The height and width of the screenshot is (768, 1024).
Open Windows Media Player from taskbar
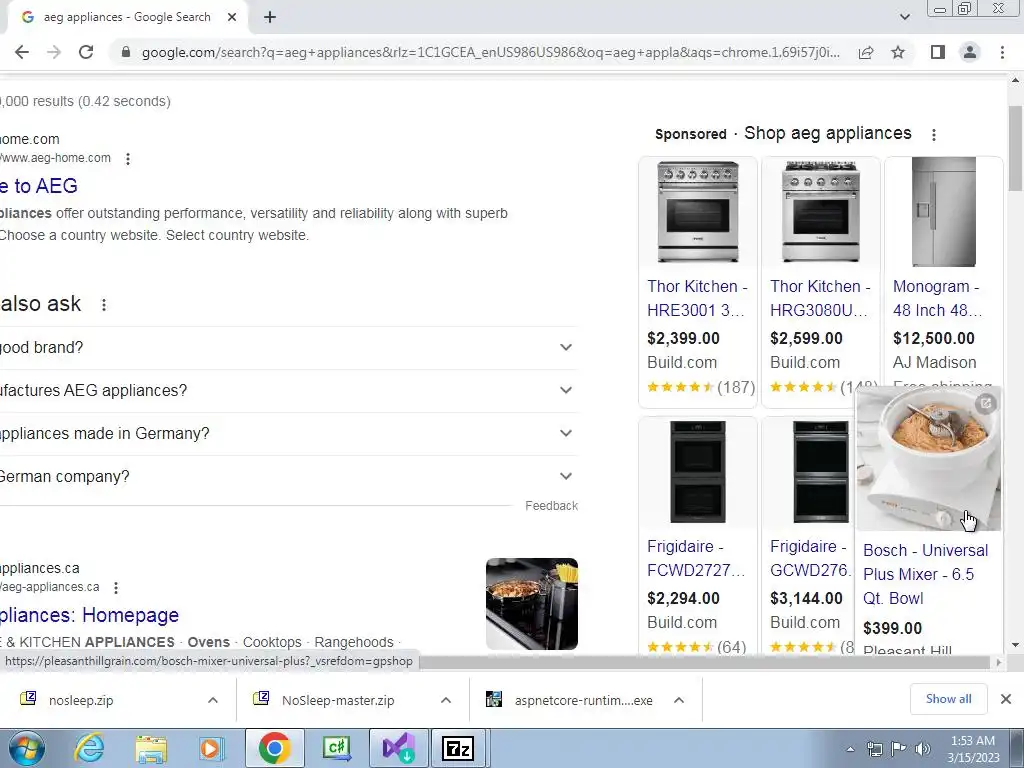click(x=212, y=749)
